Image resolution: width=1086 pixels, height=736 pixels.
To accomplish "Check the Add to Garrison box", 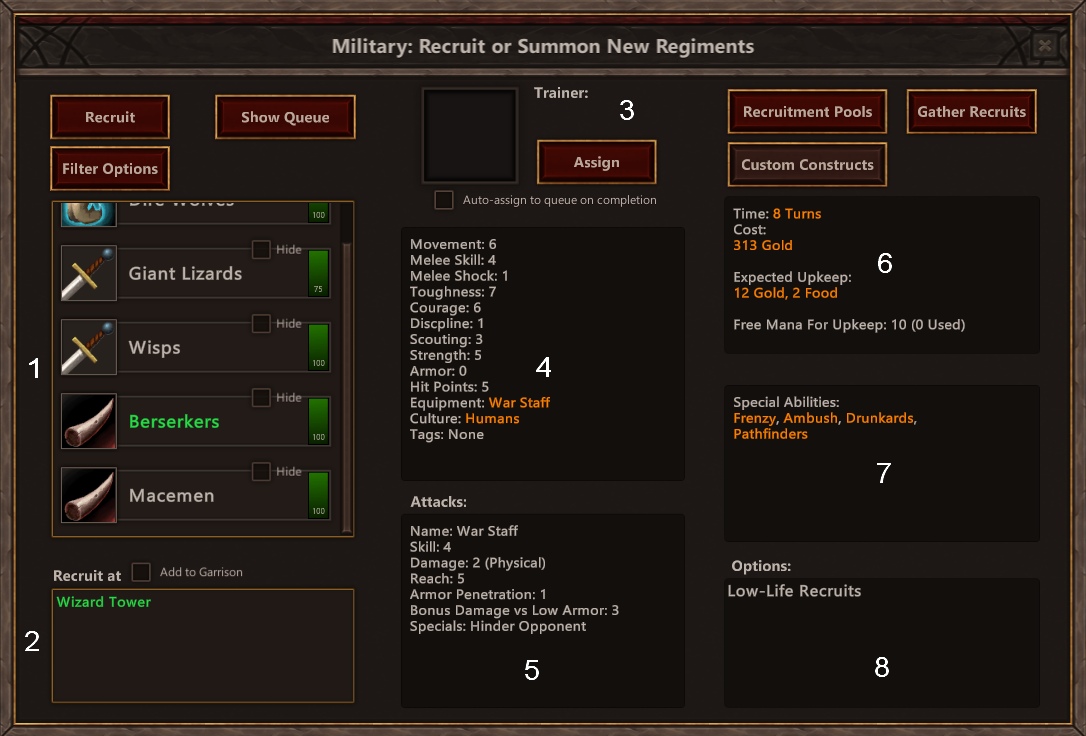I will 141,572.
